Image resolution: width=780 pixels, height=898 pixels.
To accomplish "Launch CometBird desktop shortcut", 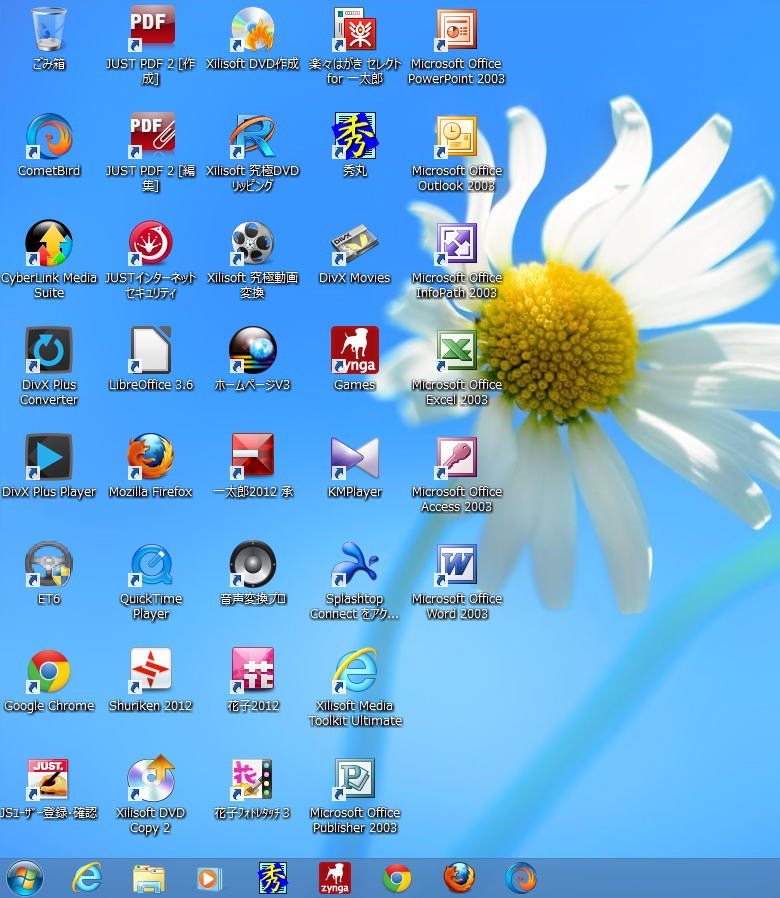I will (48, 137).
